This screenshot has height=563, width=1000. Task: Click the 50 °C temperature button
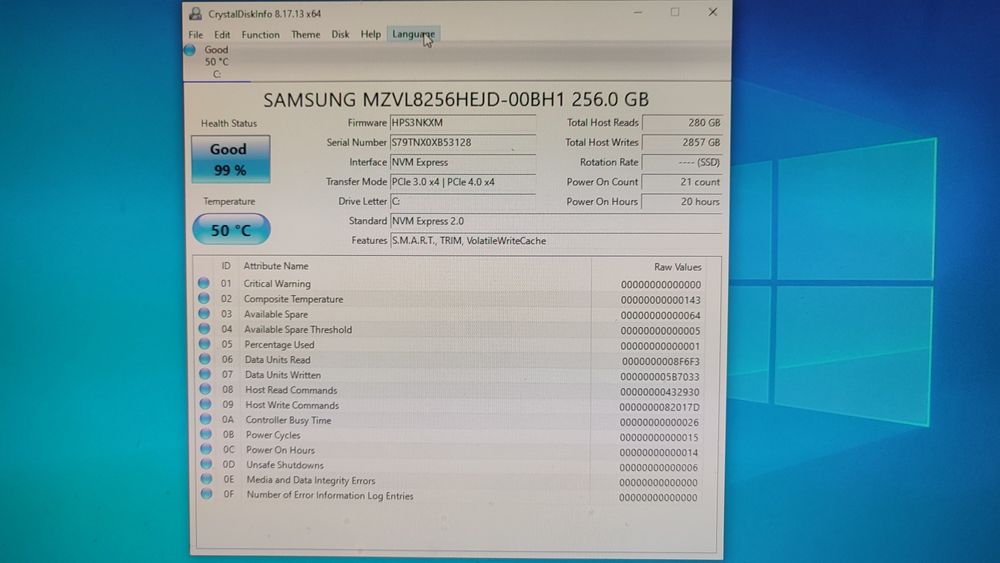pyautogui.click(x=231, y=229)
